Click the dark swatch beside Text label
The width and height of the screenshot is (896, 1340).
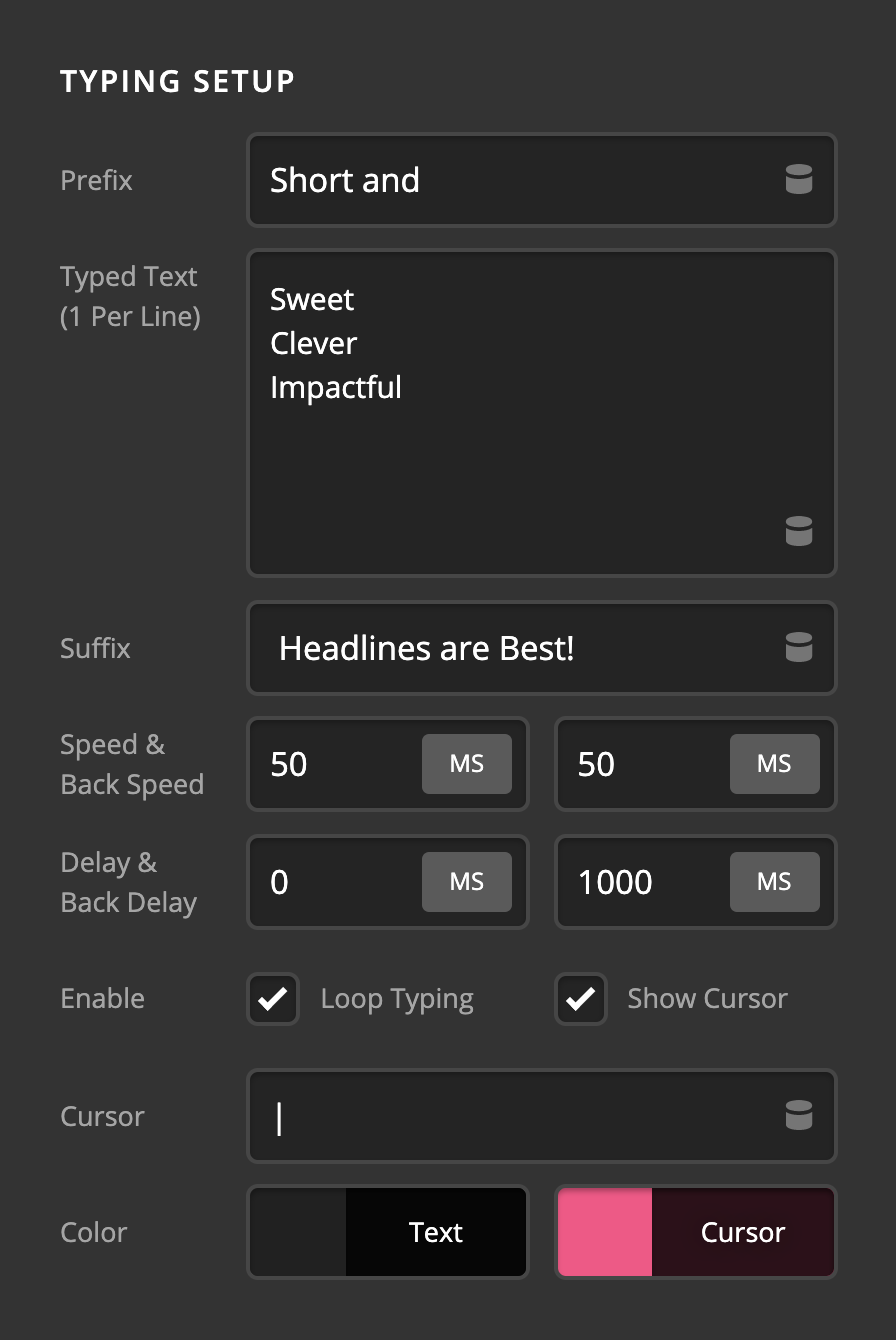[x=295, y=1232]
